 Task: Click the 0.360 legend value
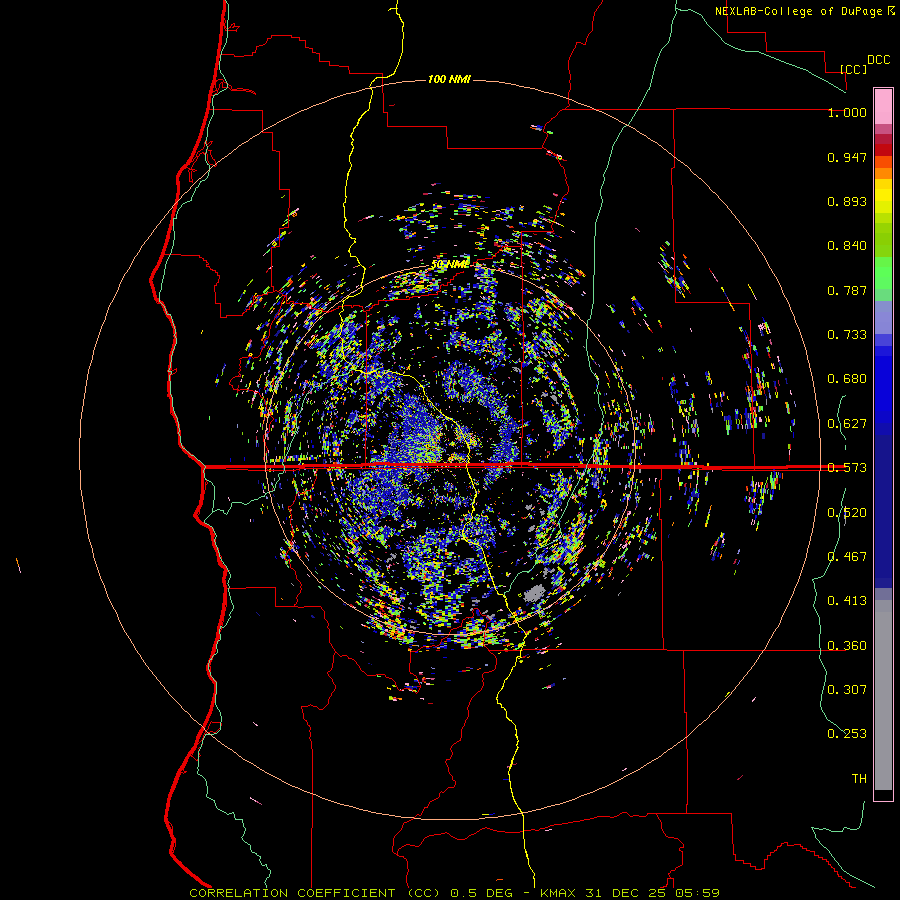(847, 646)
